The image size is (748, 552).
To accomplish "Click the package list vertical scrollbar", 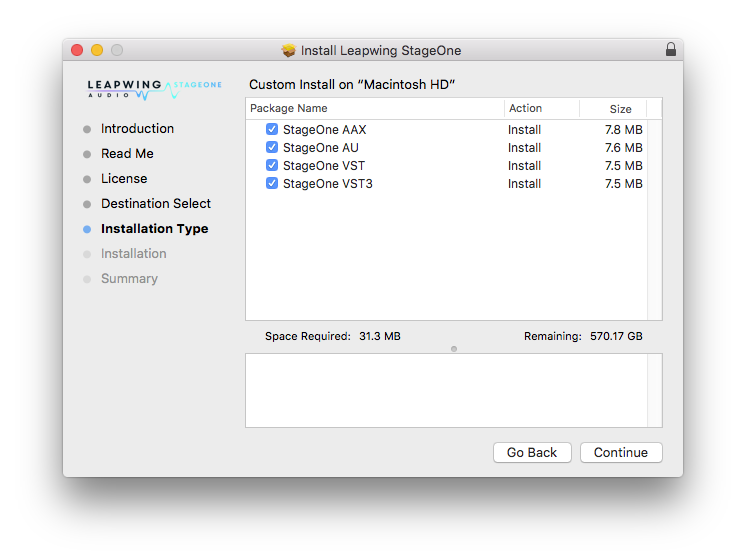I will [654, 220].
